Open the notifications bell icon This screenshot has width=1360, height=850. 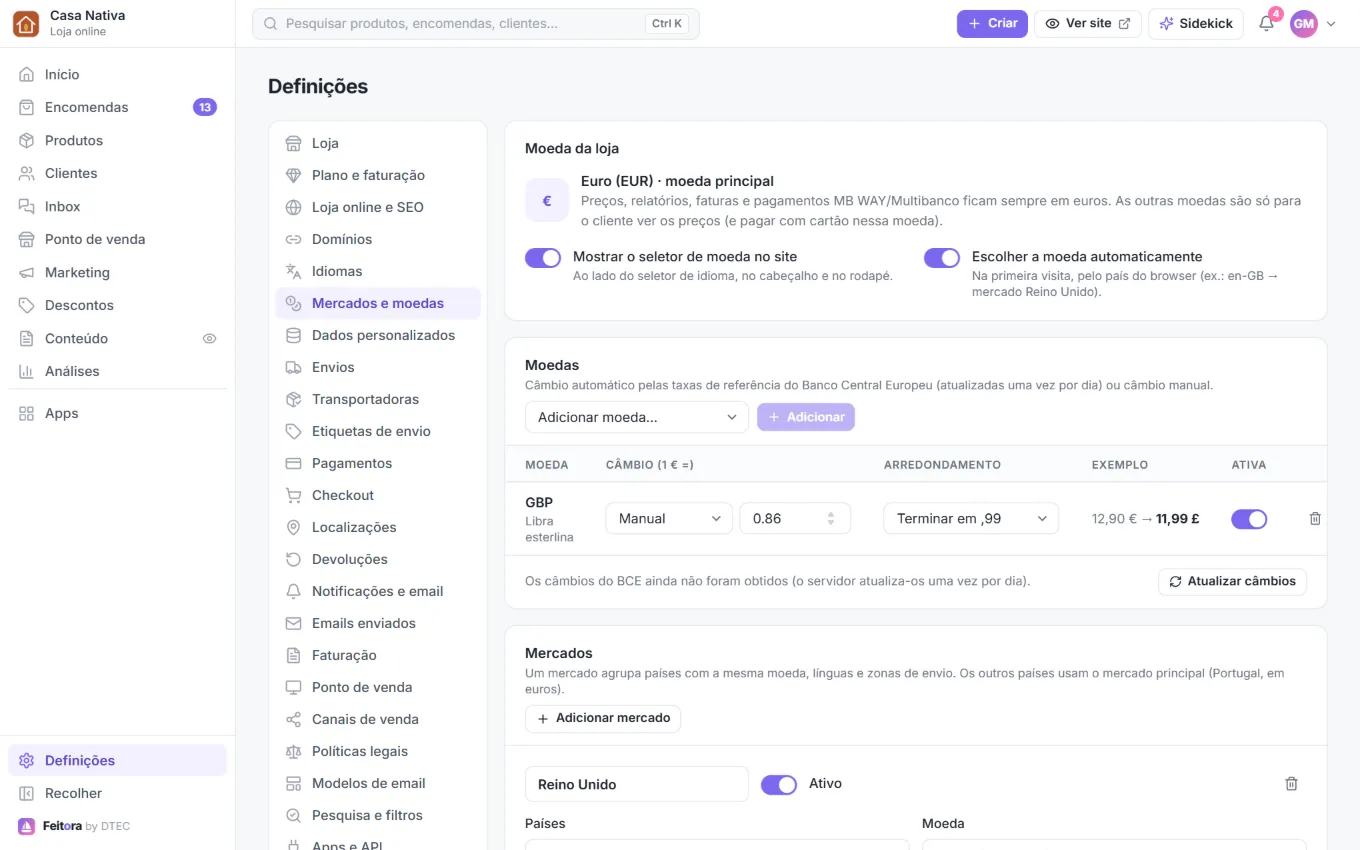coord(1266,24)
